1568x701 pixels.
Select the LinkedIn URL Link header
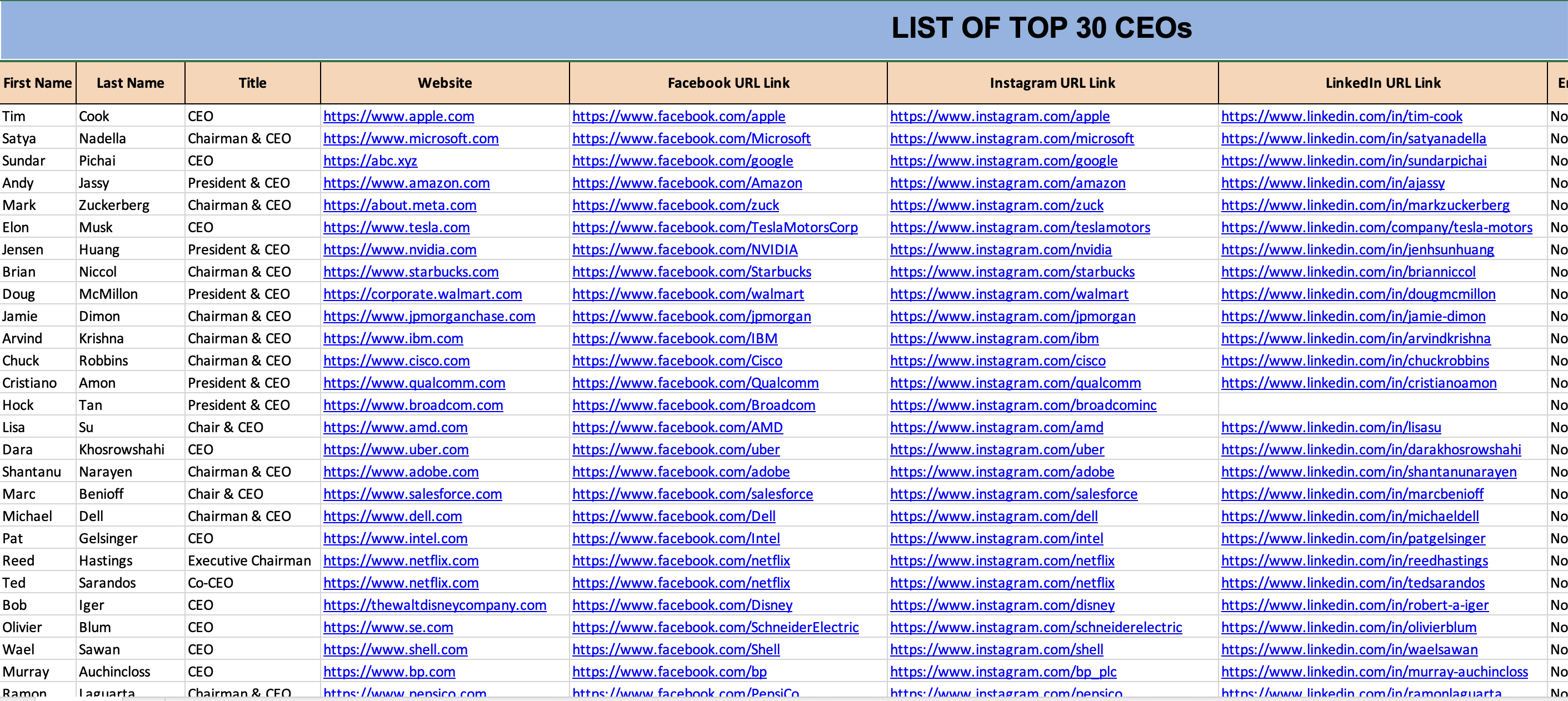(x=1383, y=83)
